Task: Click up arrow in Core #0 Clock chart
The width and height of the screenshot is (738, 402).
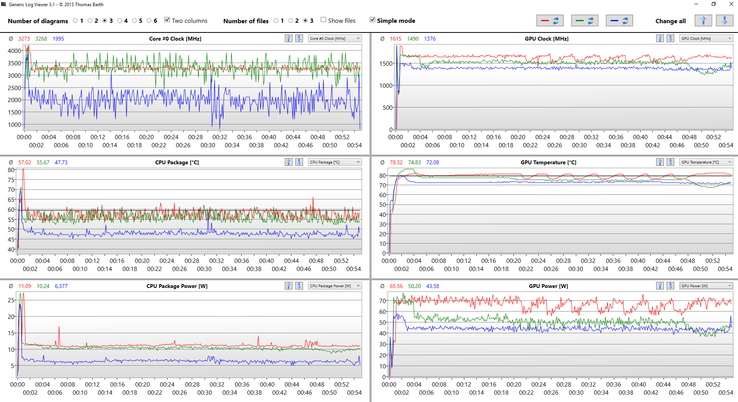Action: coord(289,39)
